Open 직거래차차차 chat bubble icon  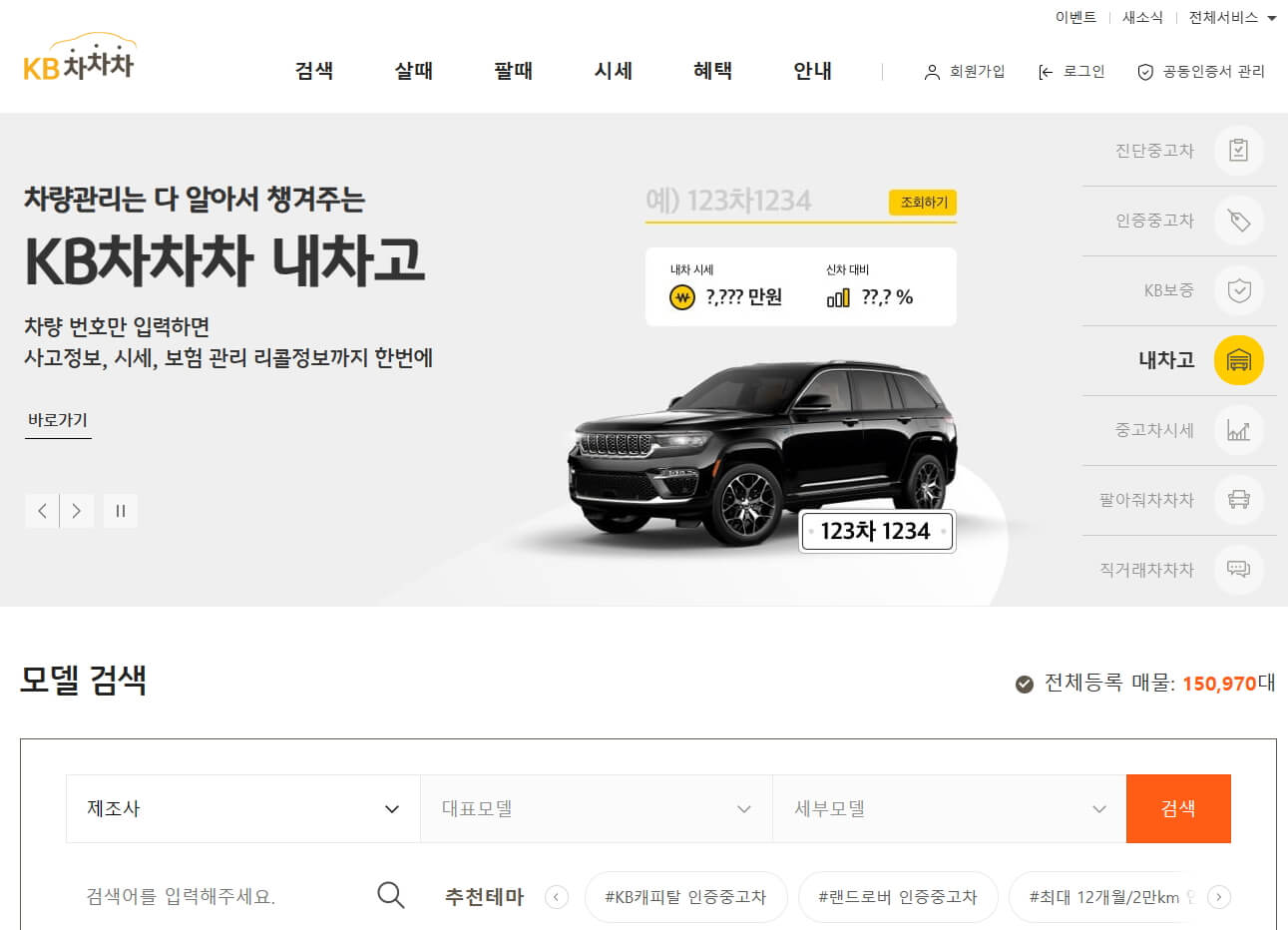1238,570
